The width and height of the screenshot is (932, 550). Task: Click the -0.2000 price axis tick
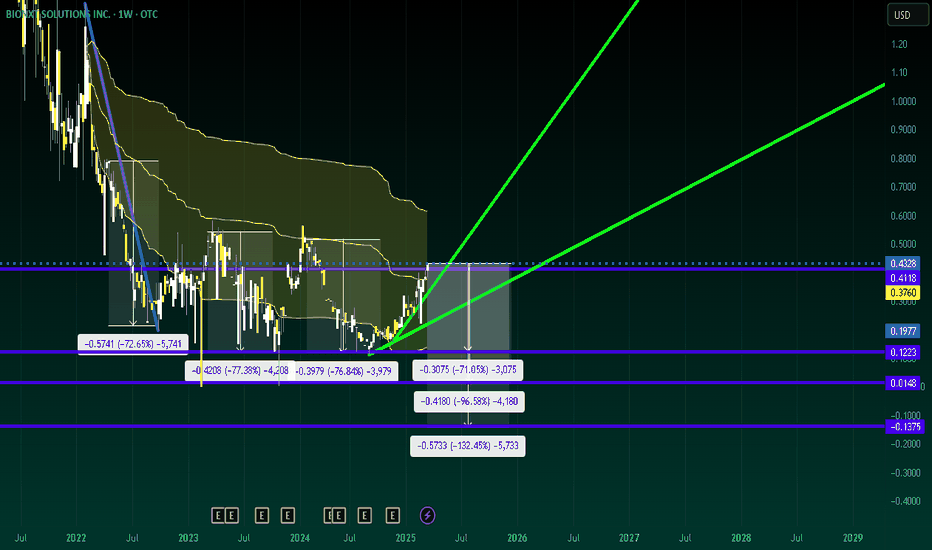(905, 444)
